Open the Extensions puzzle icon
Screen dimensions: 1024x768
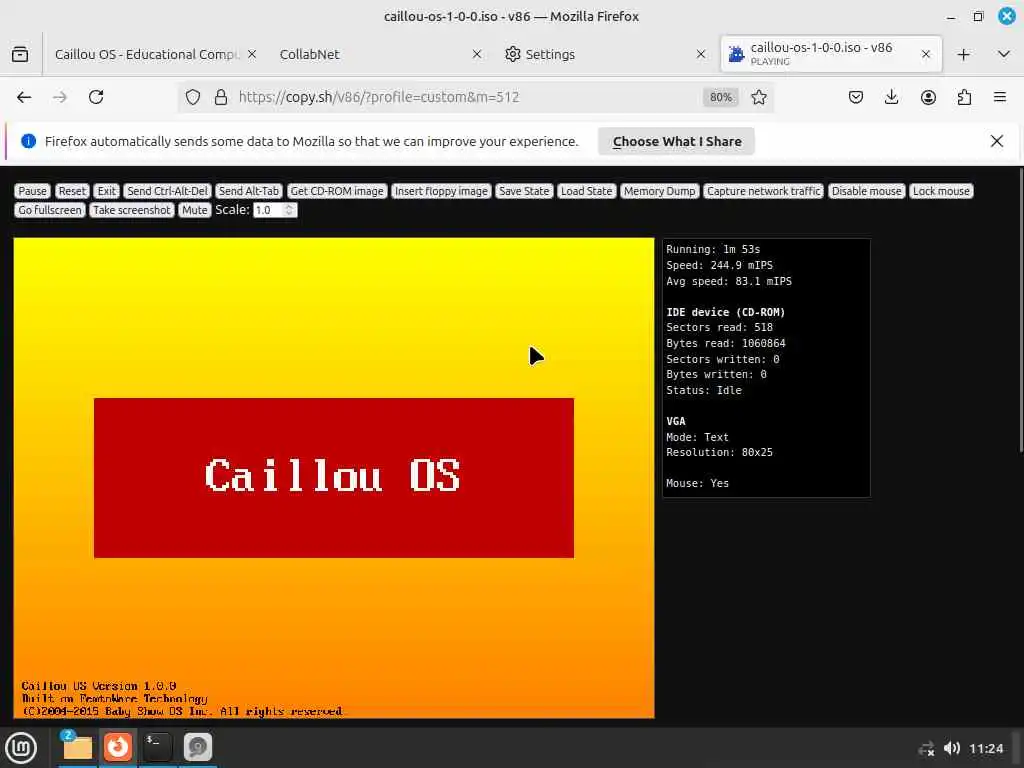(964, 97)
